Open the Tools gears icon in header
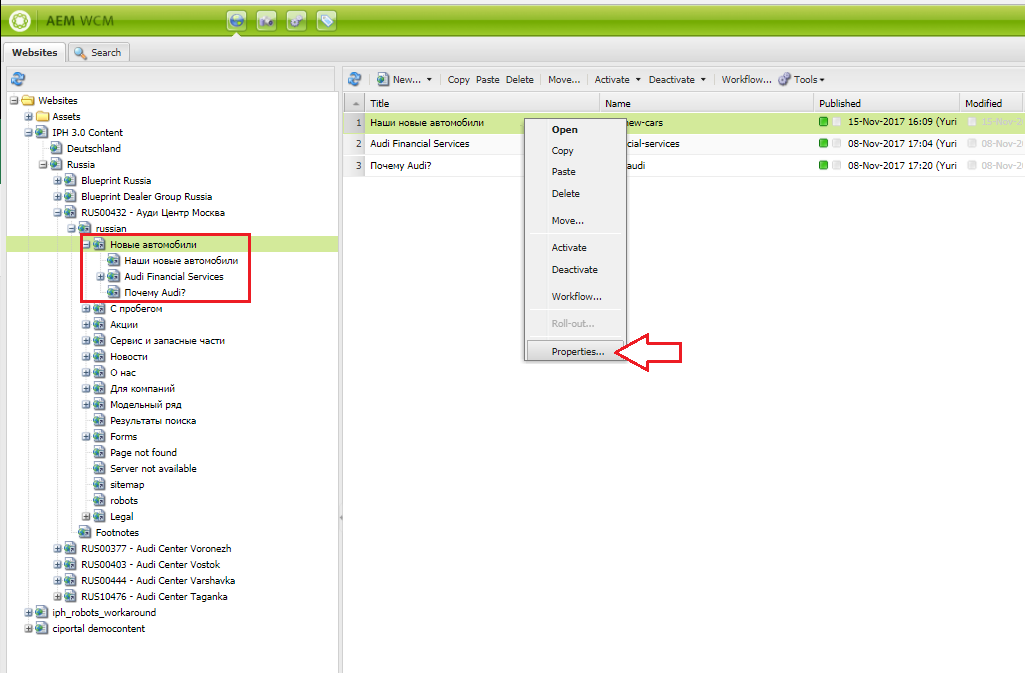This screenshot has height=673, width=1025. tap(296, 21)
